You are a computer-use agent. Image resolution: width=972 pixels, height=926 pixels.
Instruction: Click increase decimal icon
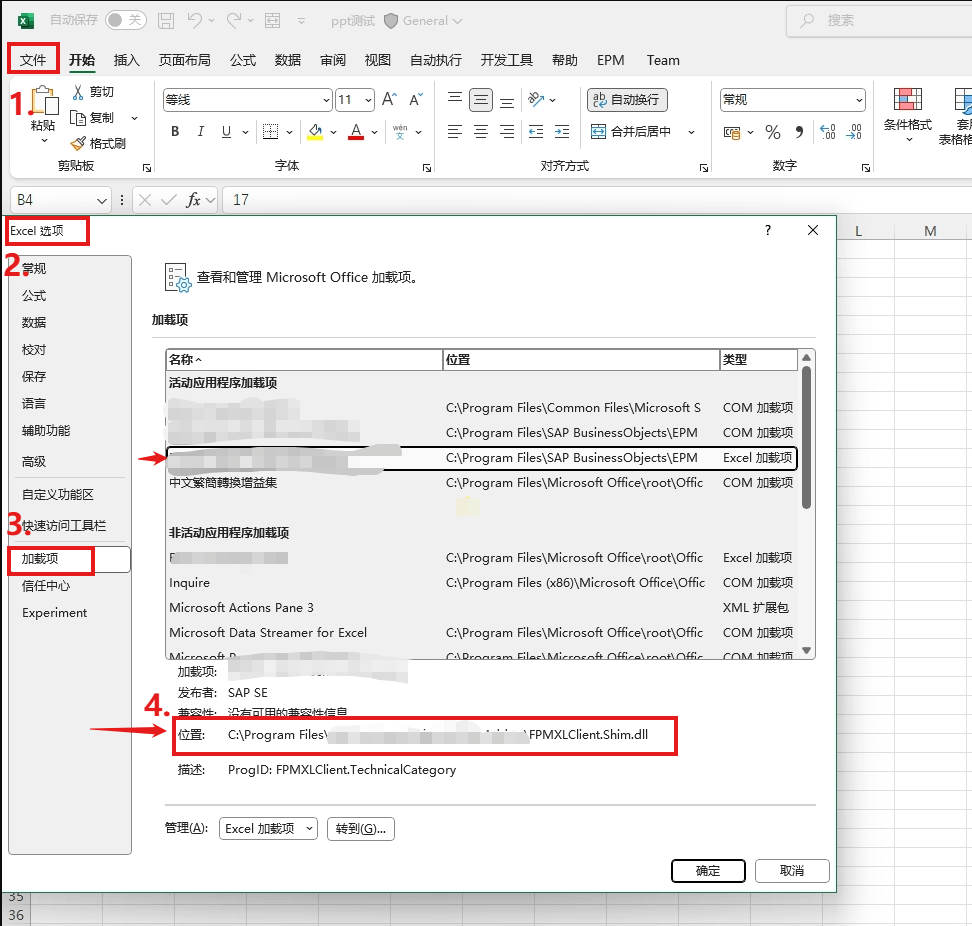[828, 132]
